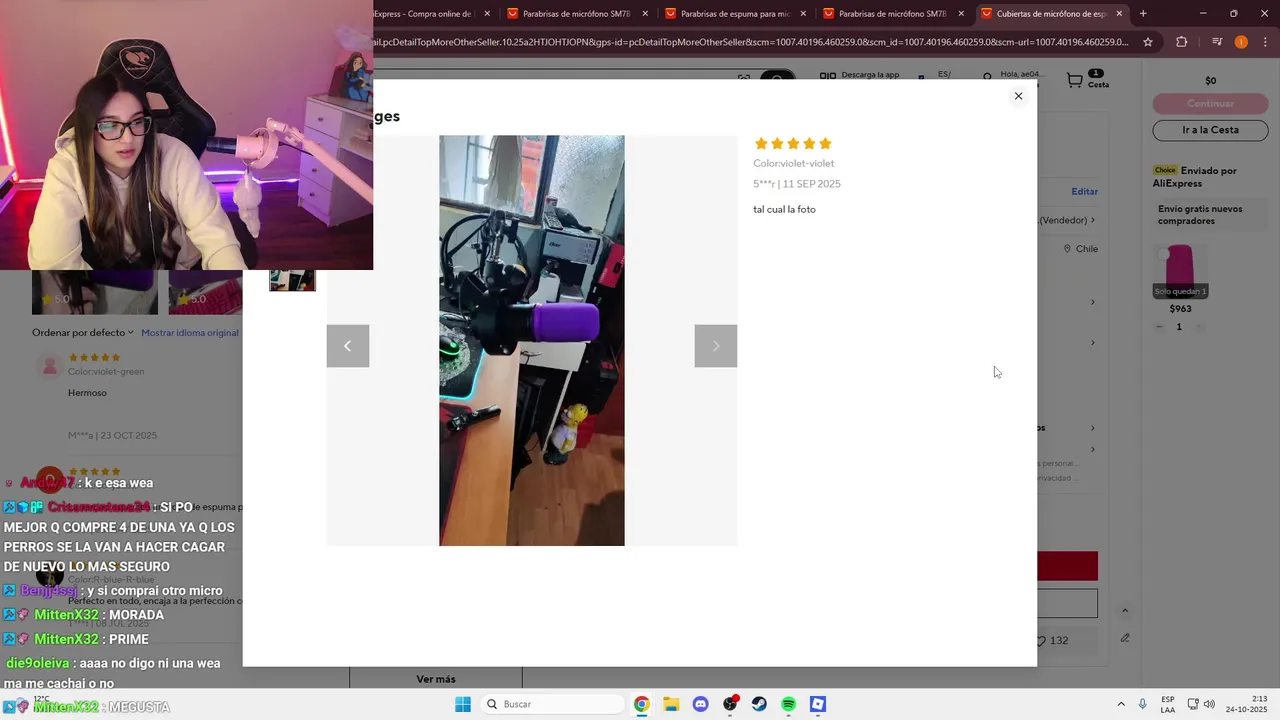
Task: Close the 'Parabrisas de espuma' tab
Action: click(803, 14)
